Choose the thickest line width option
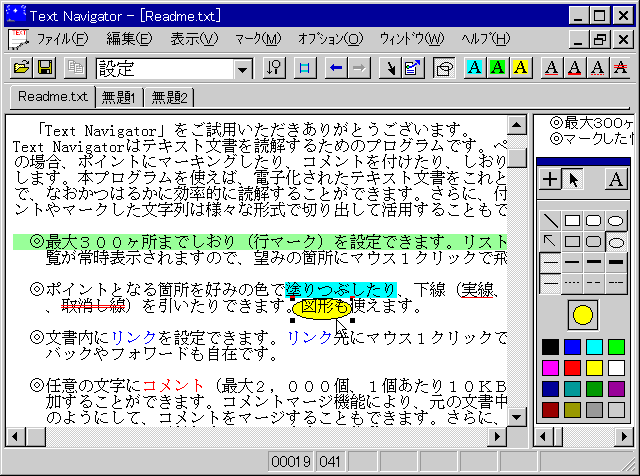 (x=616, y=262)
